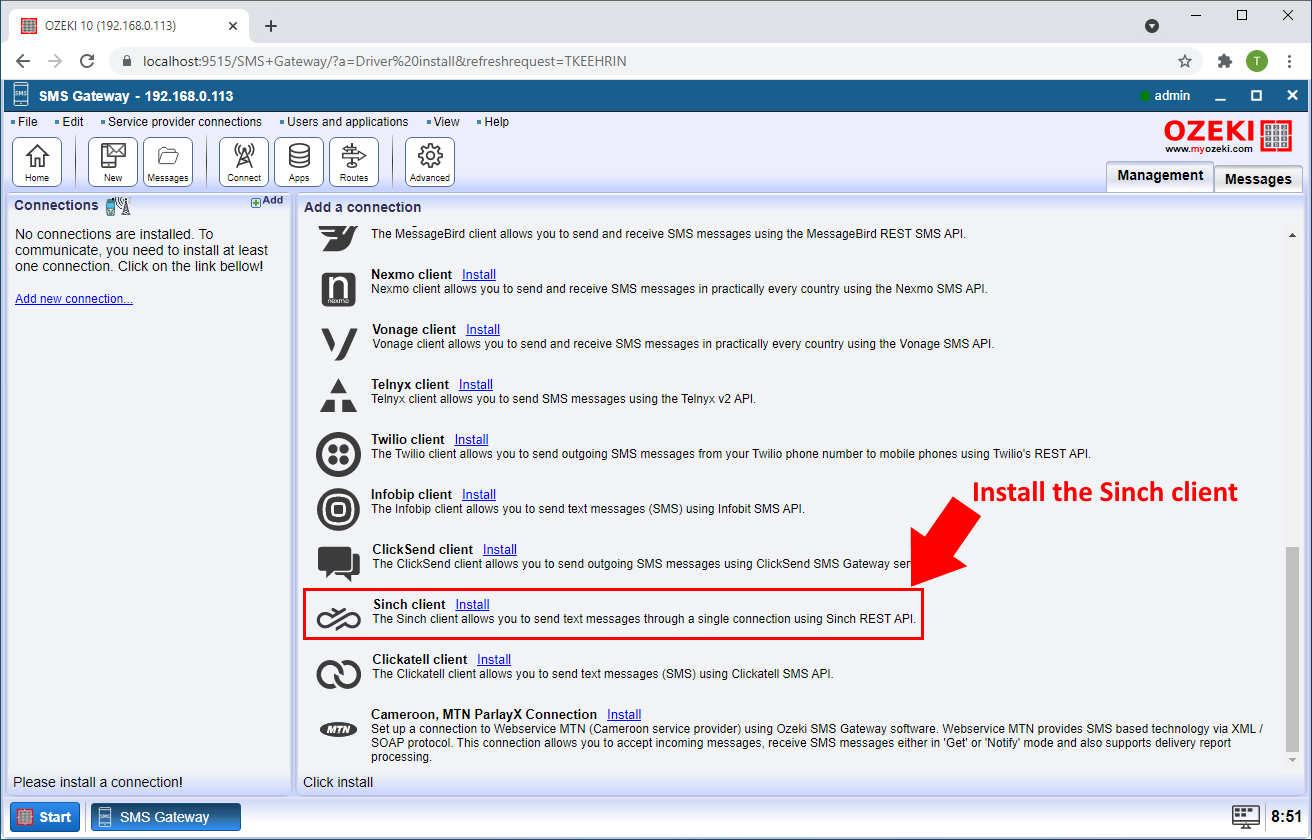Click the Start button in taskbar

45,816
